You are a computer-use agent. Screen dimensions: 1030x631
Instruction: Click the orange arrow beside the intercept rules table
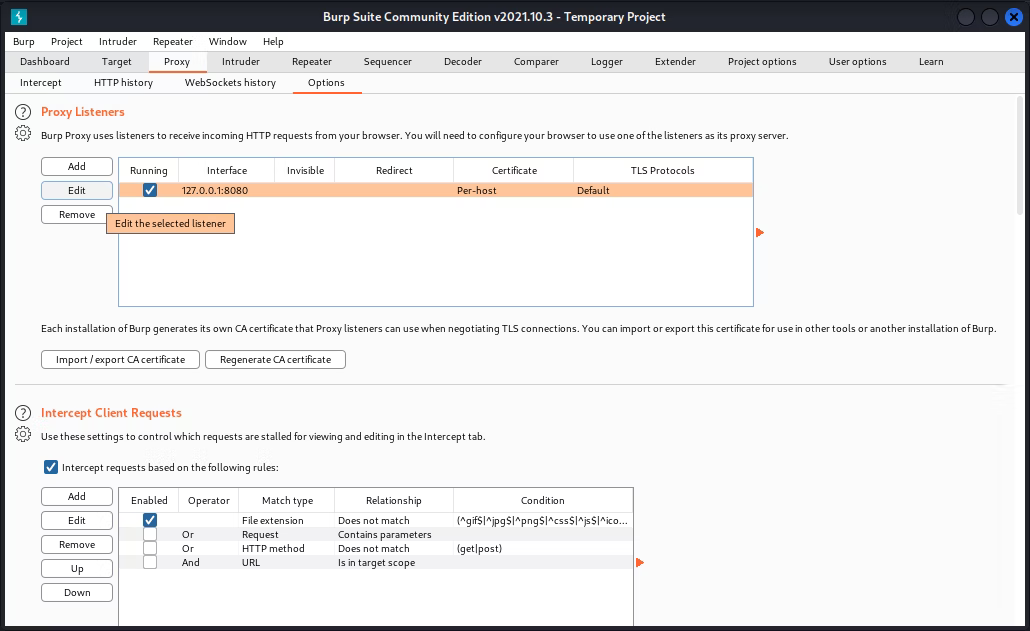point(640,563)
